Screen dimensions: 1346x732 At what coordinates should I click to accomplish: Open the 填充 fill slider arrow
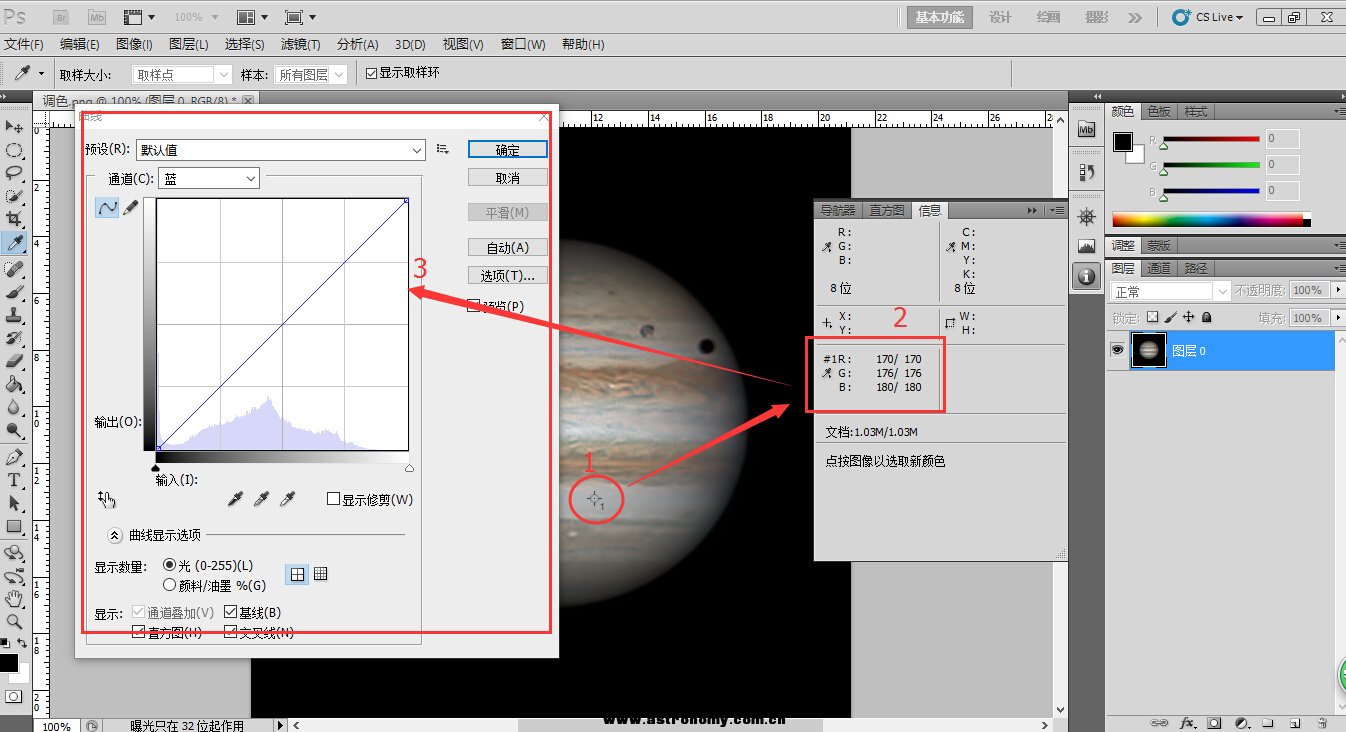(x=1339, y=318)
